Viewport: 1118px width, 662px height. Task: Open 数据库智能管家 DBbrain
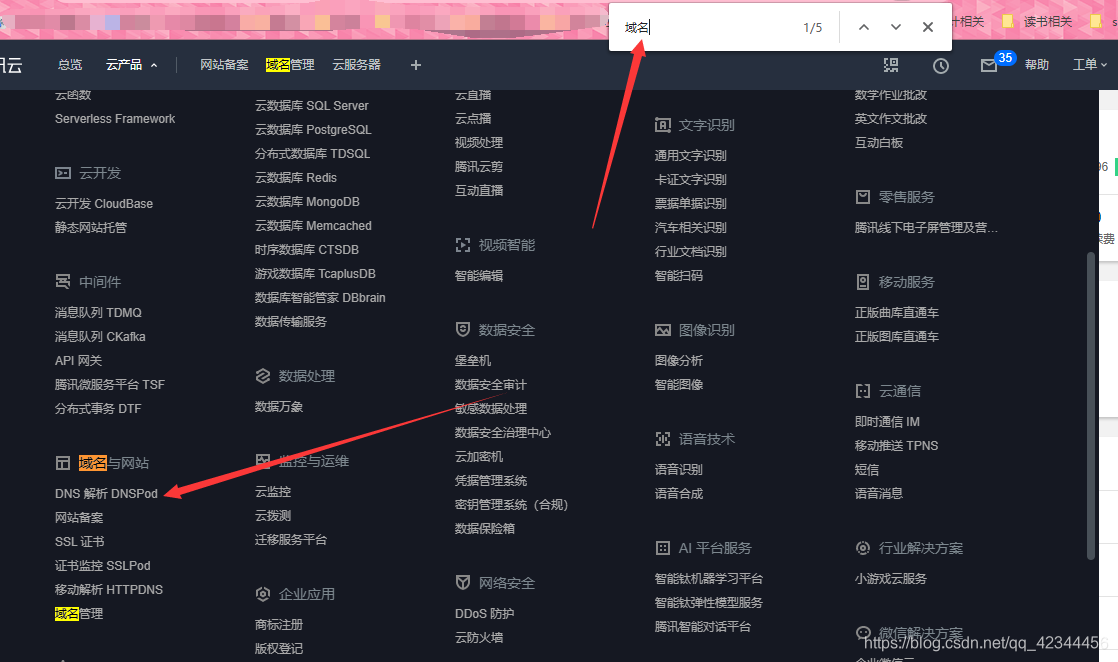pos(320,298)
